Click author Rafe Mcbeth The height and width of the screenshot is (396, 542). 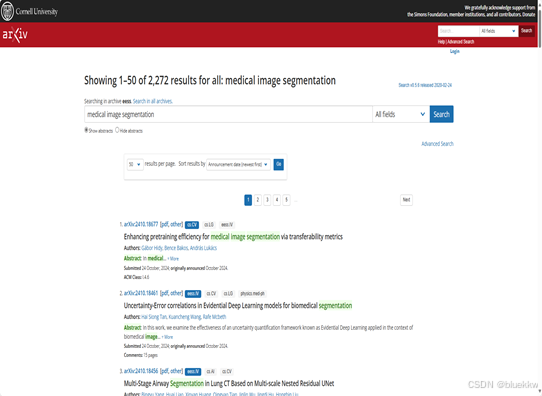(214, 317)
